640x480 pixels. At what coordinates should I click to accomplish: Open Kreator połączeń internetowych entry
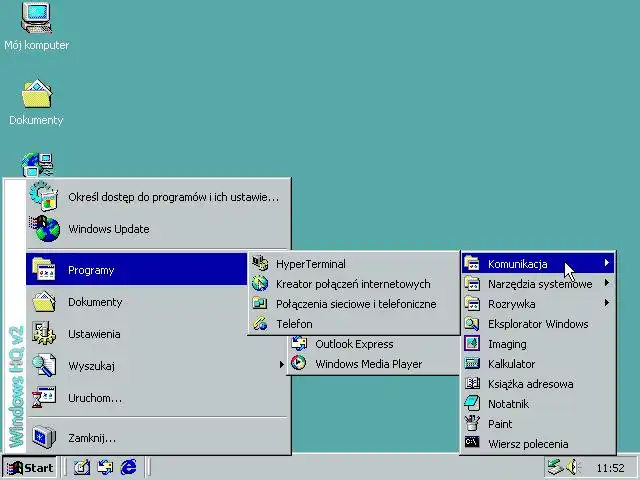click(x=353, y=284)
